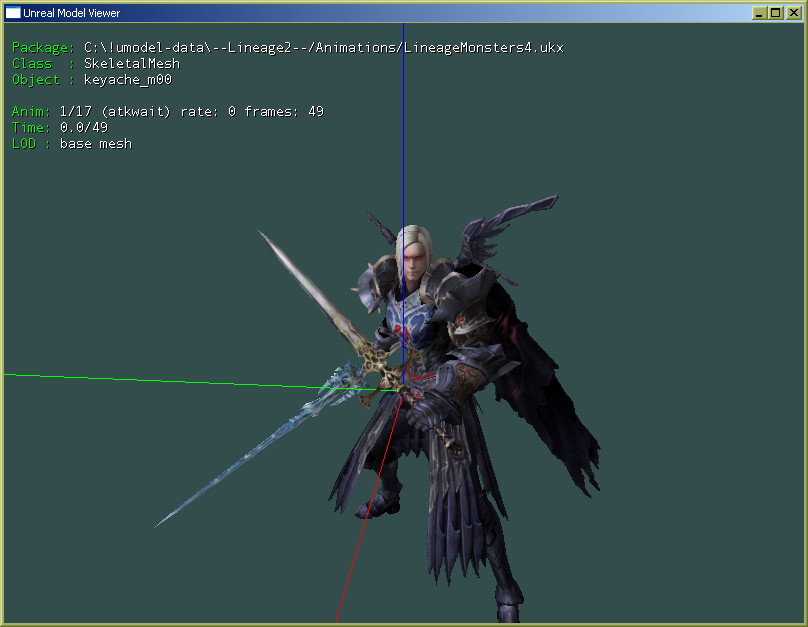Image resolution: width=808 pixels, height=627 pixels.
Task: Click the object name keyache_m00
Action: (128, 80)
